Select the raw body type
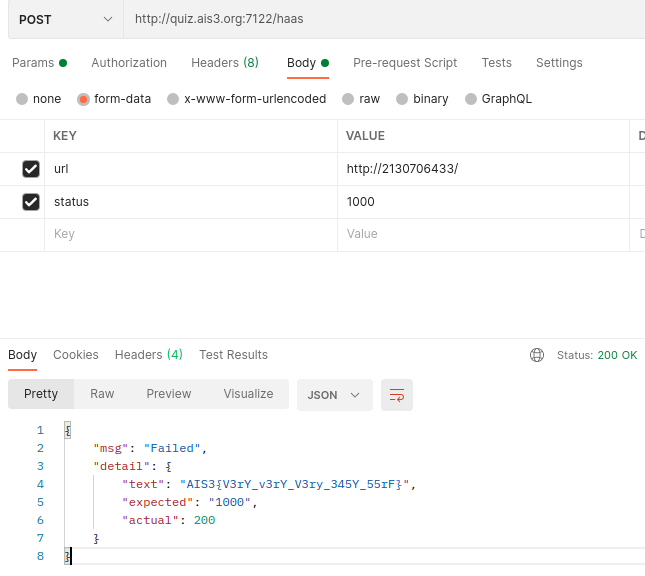The width and height of the screenshot is (645, 576). click(x=348, y=99)
